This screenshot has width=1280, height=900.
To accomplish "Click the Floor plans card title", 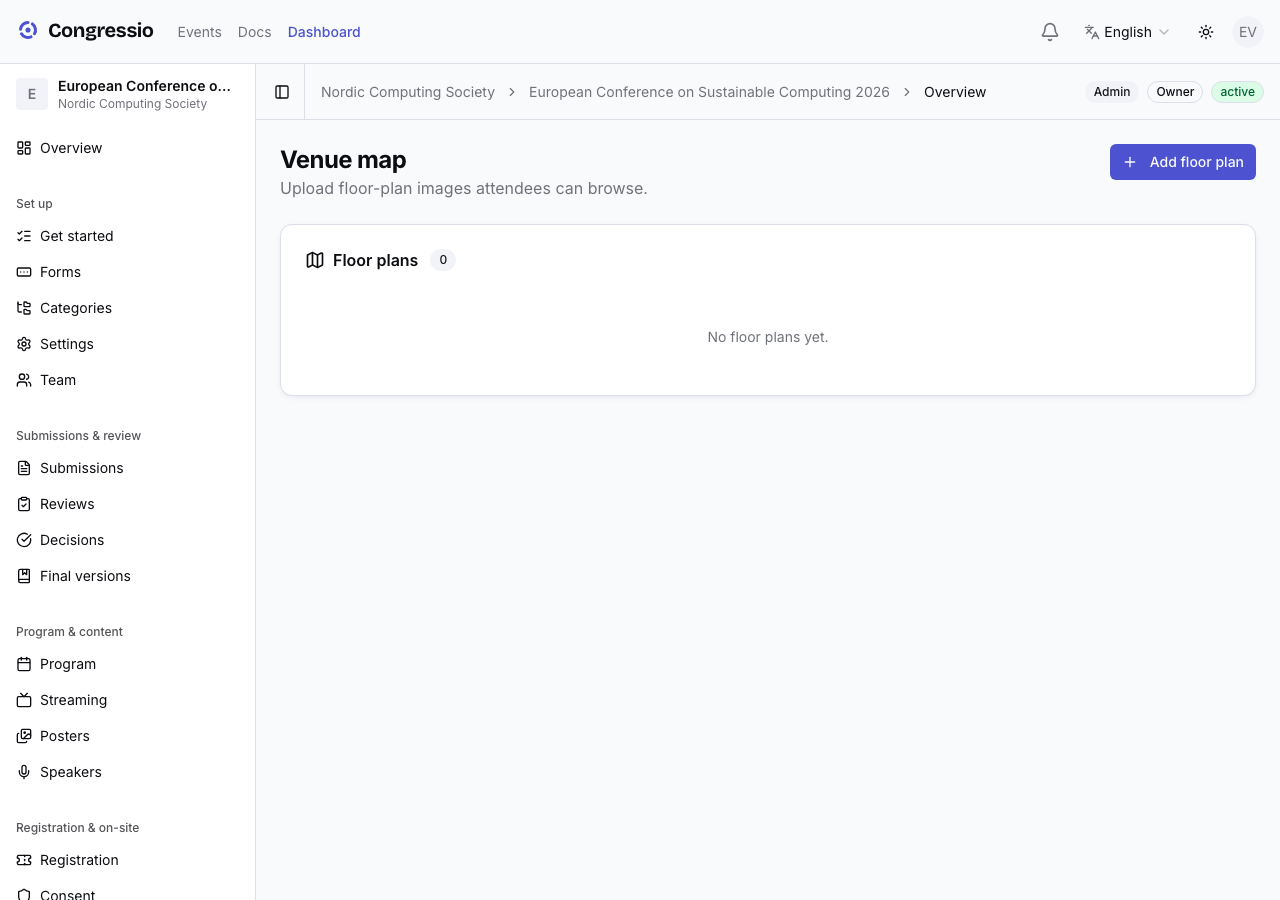I will pyautogui.click(x=375, y=260).
